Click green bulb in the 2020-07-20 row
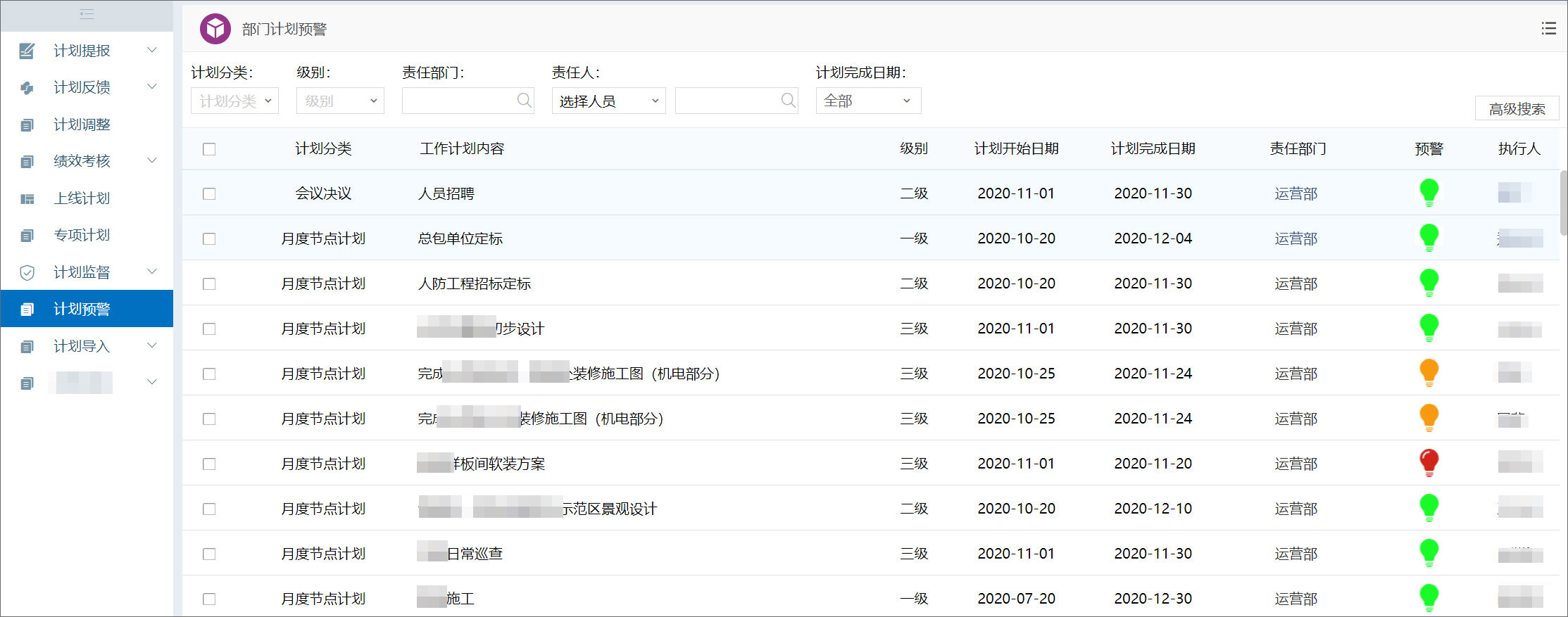Viewport: 1568px width, 617px height. pyautogui.click(x=1429, y=598)
